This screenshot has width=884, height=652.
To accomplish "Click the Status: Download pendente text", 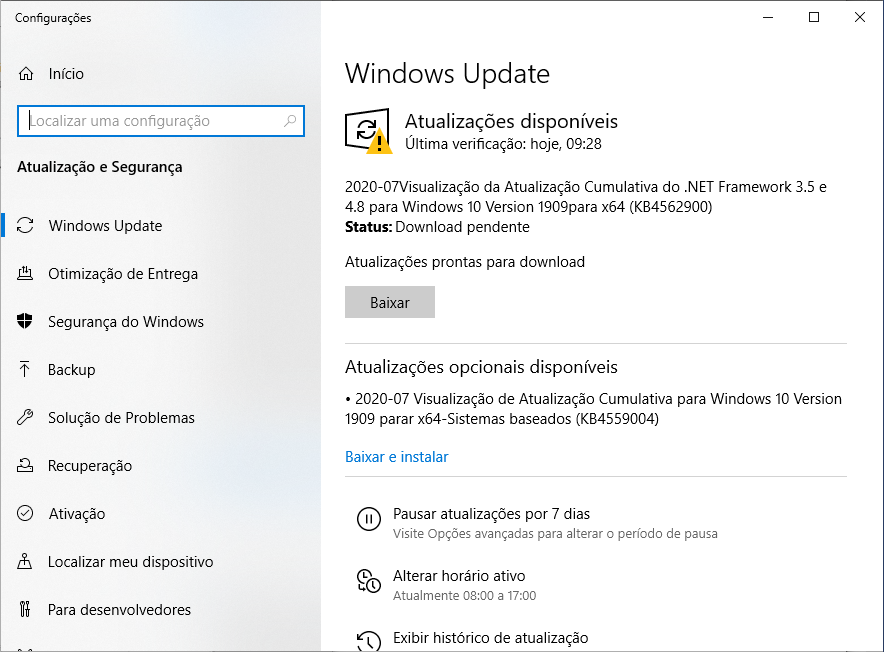I will (x=437, y=227).
